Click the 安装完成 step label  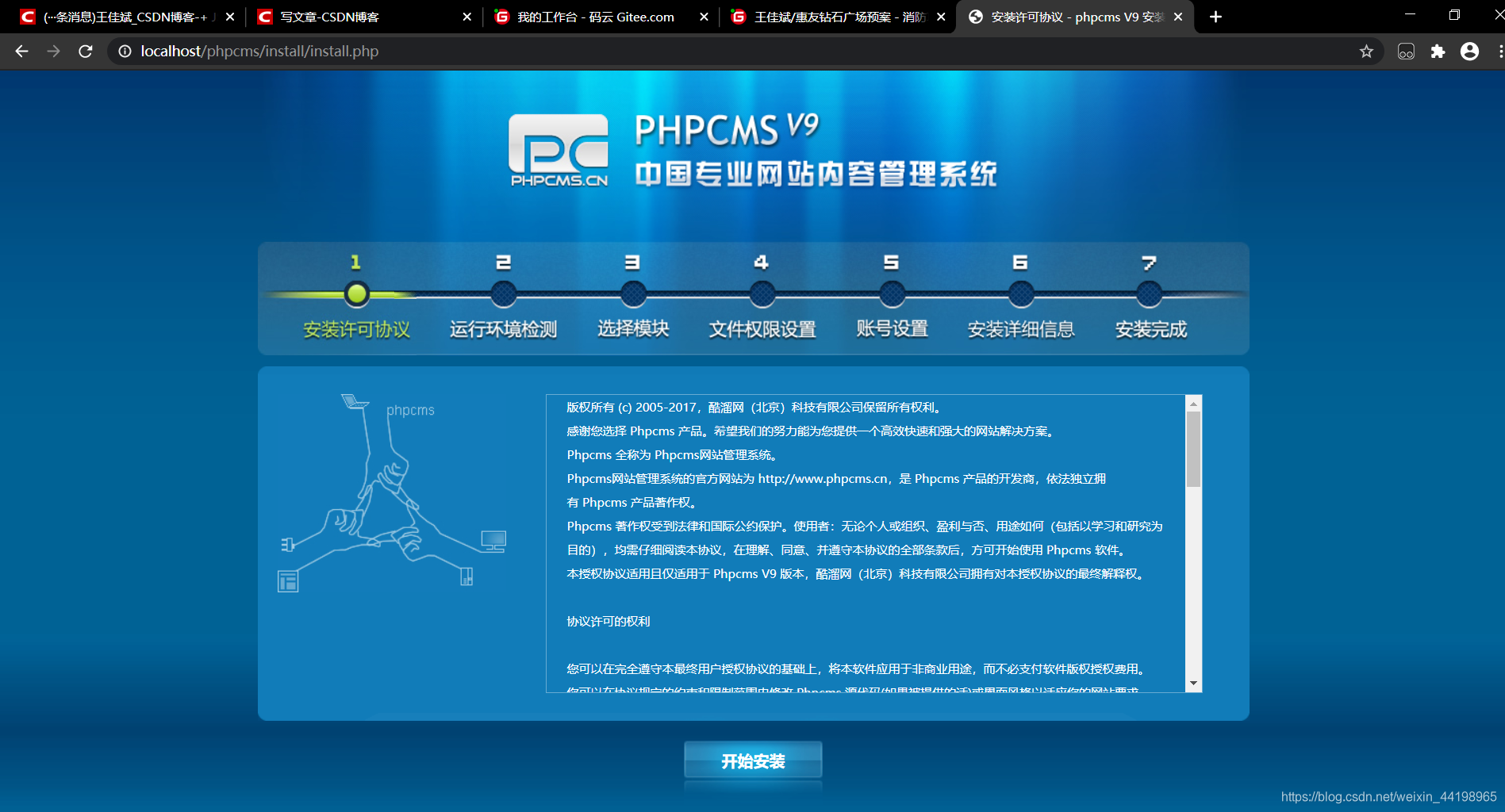tap(1150, 329)
